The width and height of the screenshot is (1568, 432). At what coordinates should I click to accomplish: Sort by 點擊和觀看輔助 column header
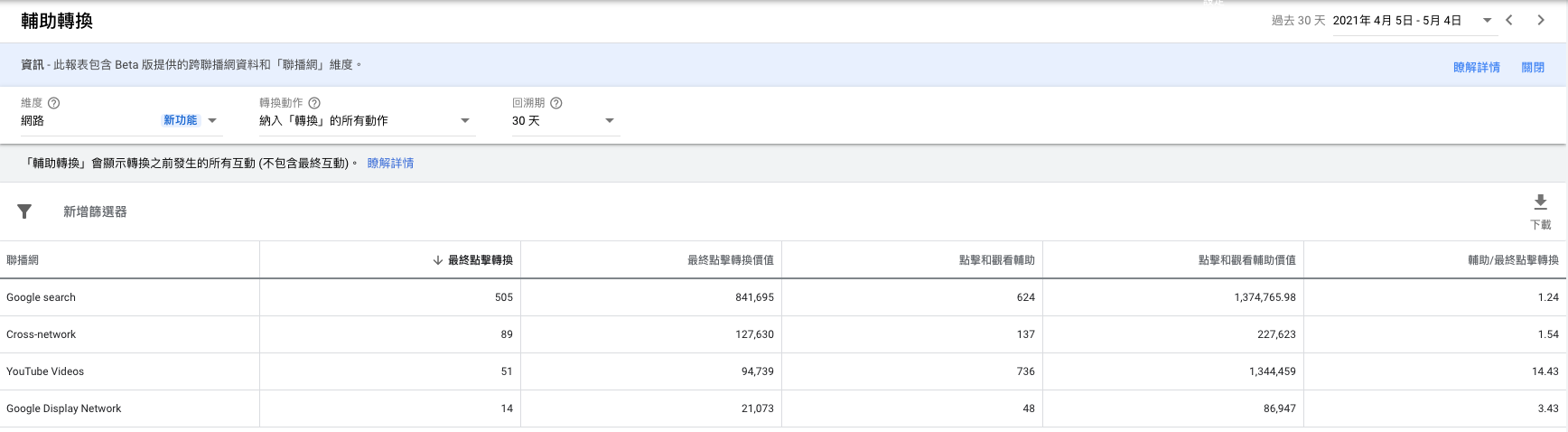pos(996,260)
